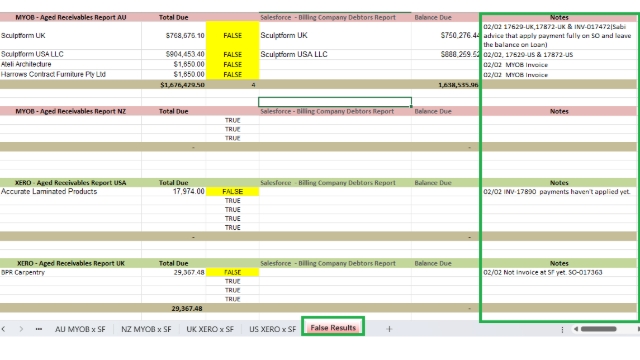Select the Notes header in AU section
Screen dimensions: 640x360
559,18
